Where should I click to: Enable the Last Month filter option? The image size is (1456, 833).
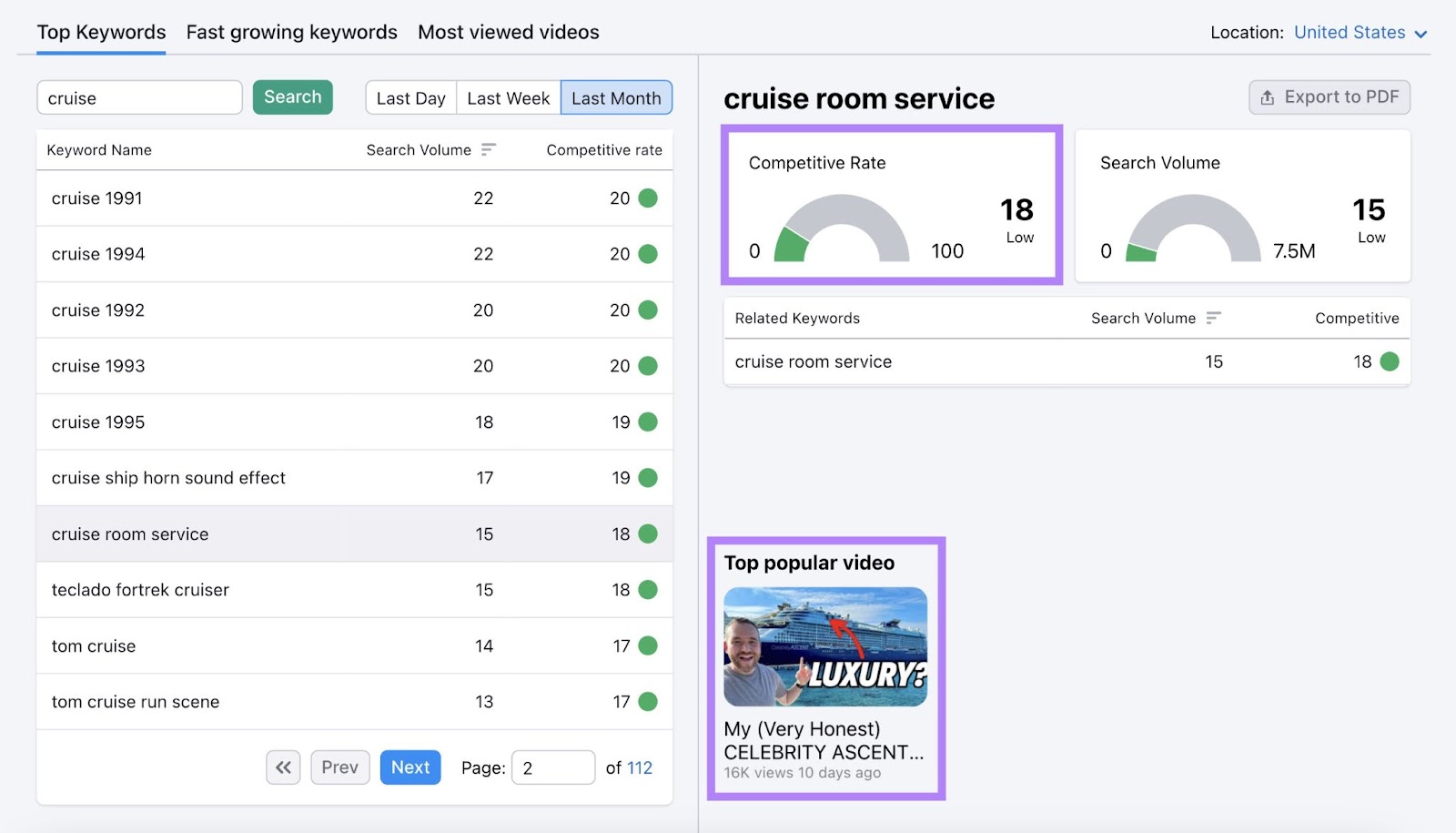[616, 97]
